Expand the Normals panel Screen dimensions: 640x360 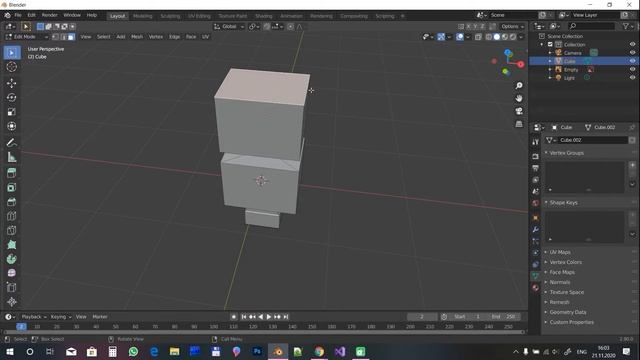559,282
